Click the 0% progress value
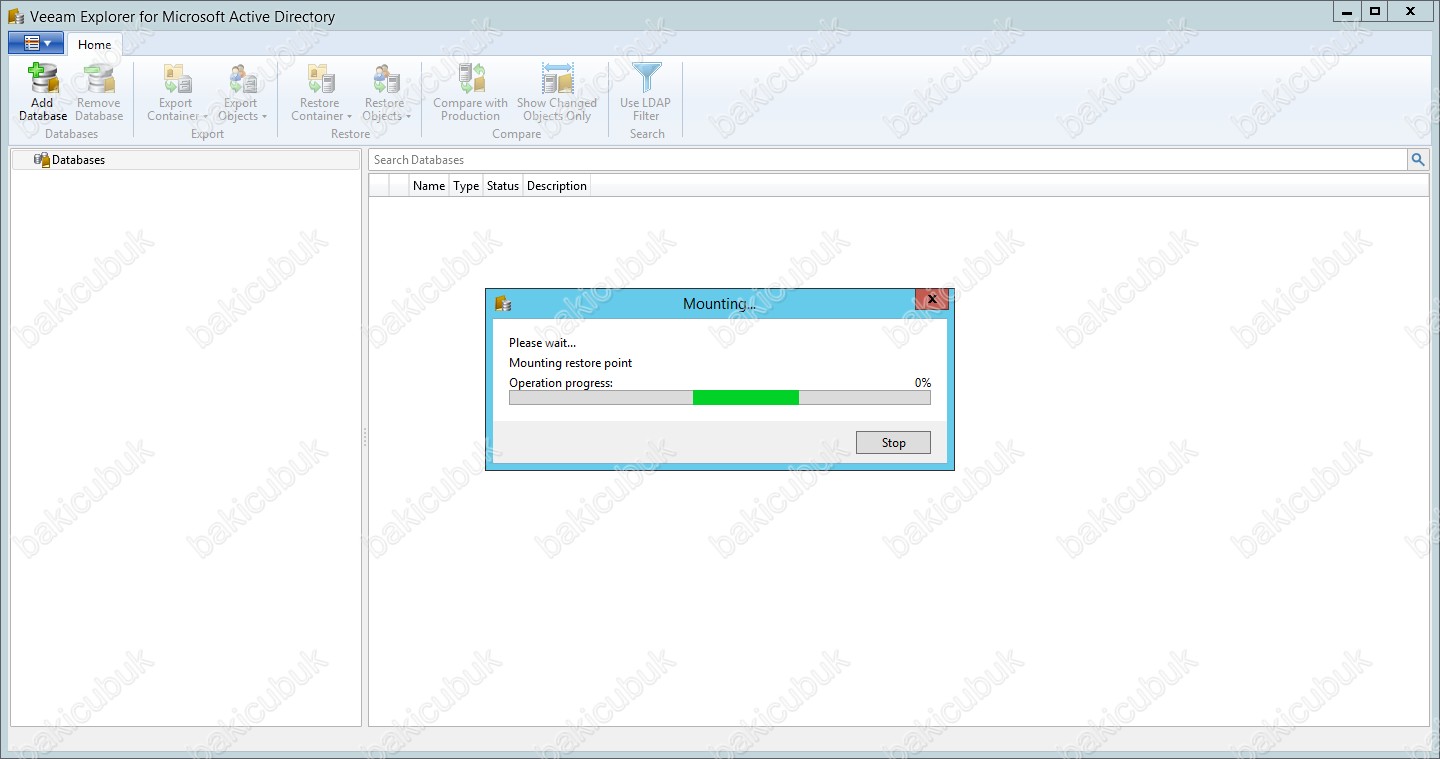 (x=923, y=383)
